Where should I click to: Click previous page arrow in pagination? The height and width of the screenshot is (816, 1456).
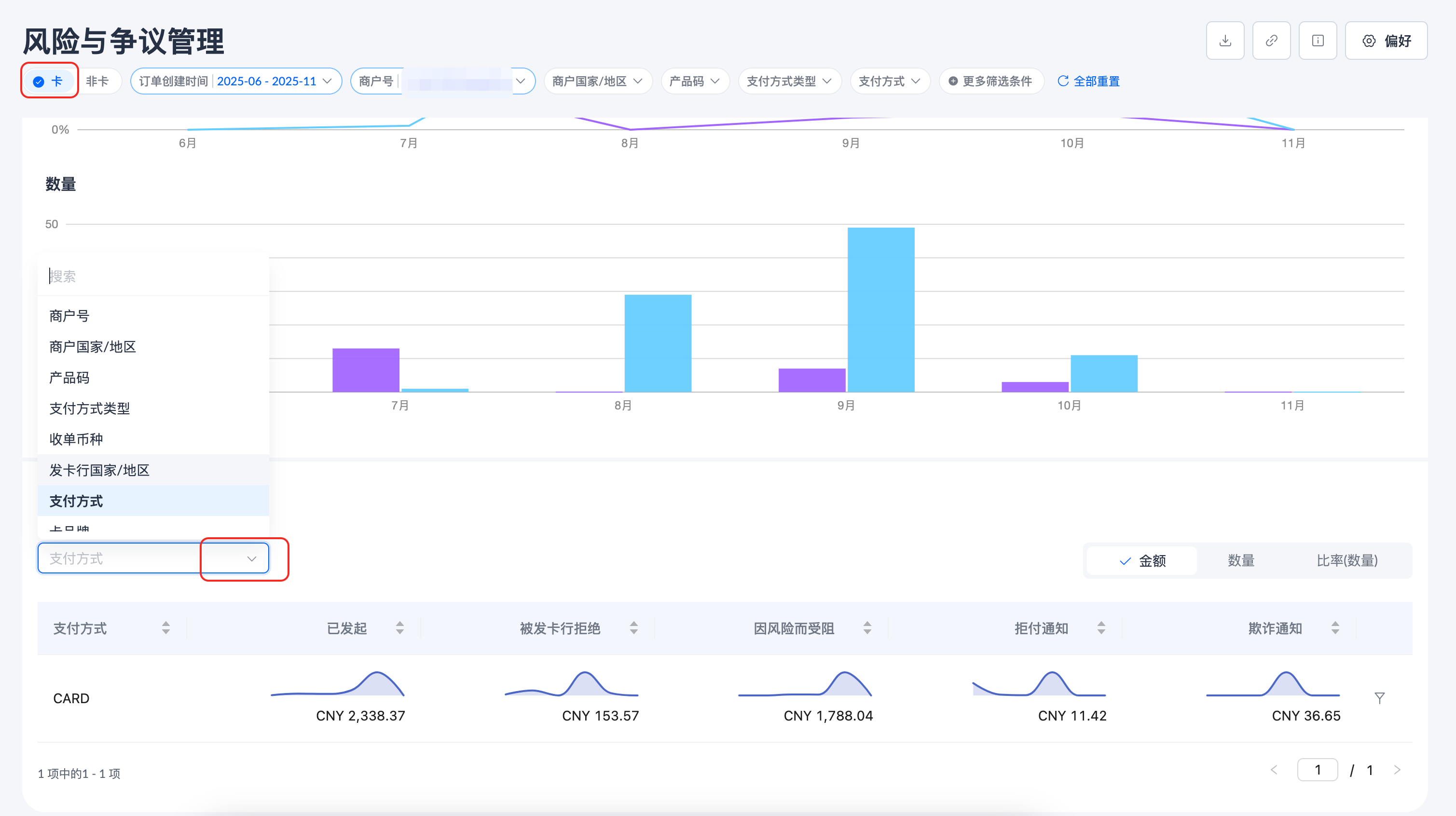click(x=1274, y=770)
